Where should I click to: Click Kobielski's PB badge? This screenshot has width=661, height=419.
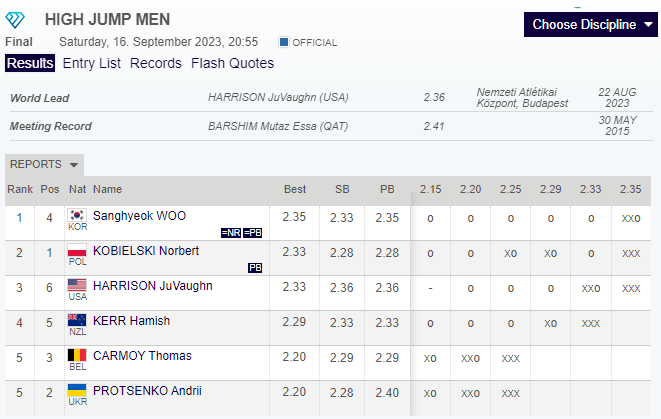coord(254,268)
